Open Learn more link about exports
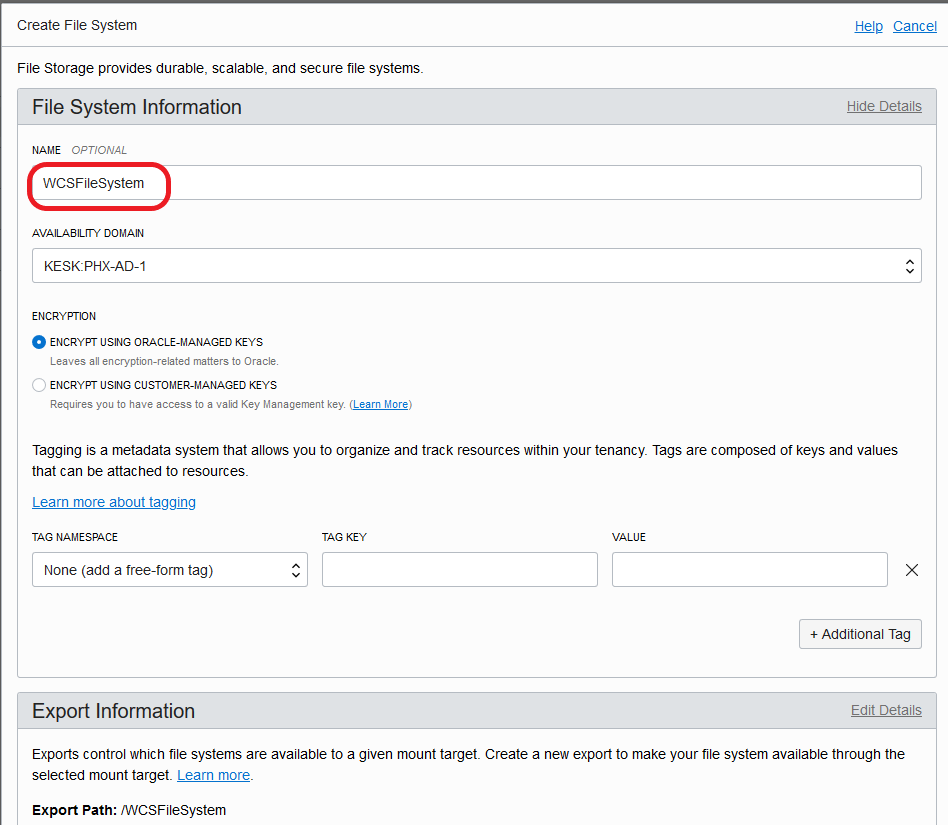This screenshot has height=825, width=948. click(213, 775)
